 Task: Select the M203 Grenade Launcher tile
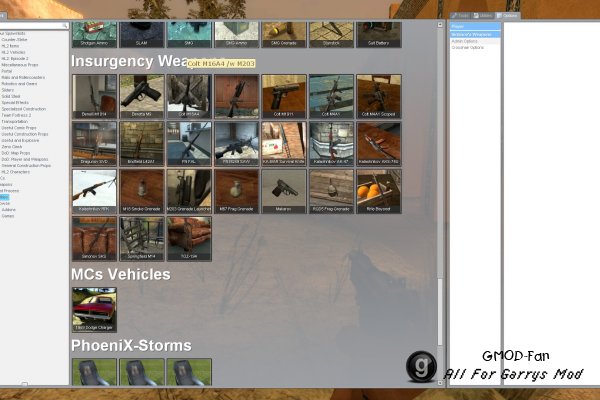(x=189, y=191)
